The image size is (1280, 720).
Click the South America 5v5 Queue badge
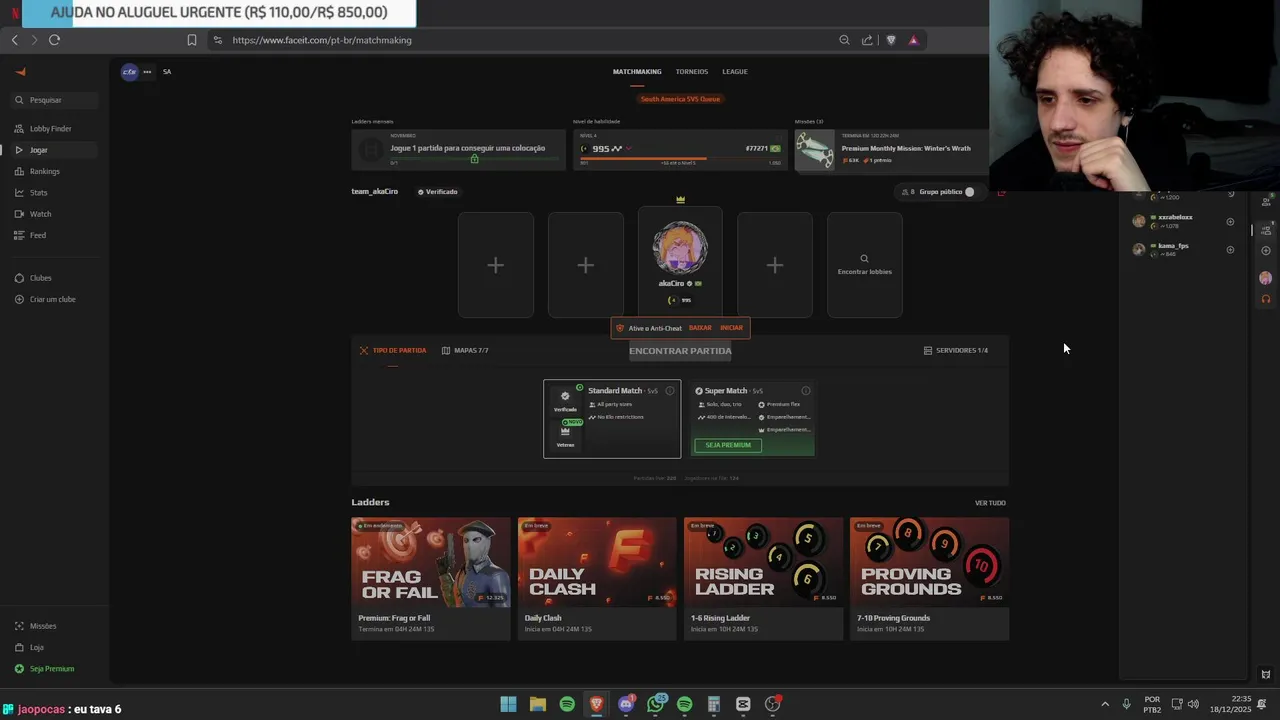[x=680, y=99]
